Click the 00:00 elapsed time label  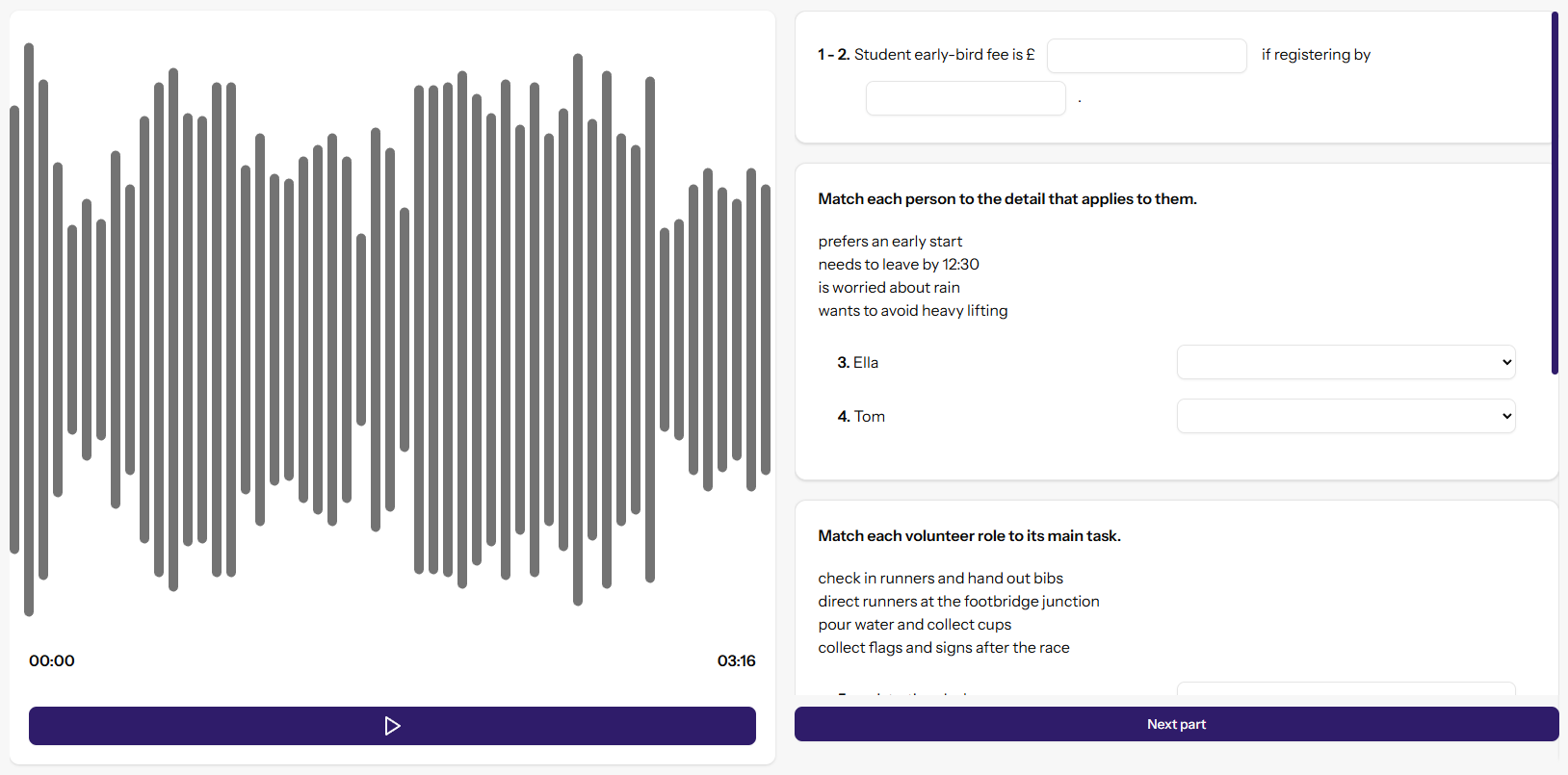point(52,660)
